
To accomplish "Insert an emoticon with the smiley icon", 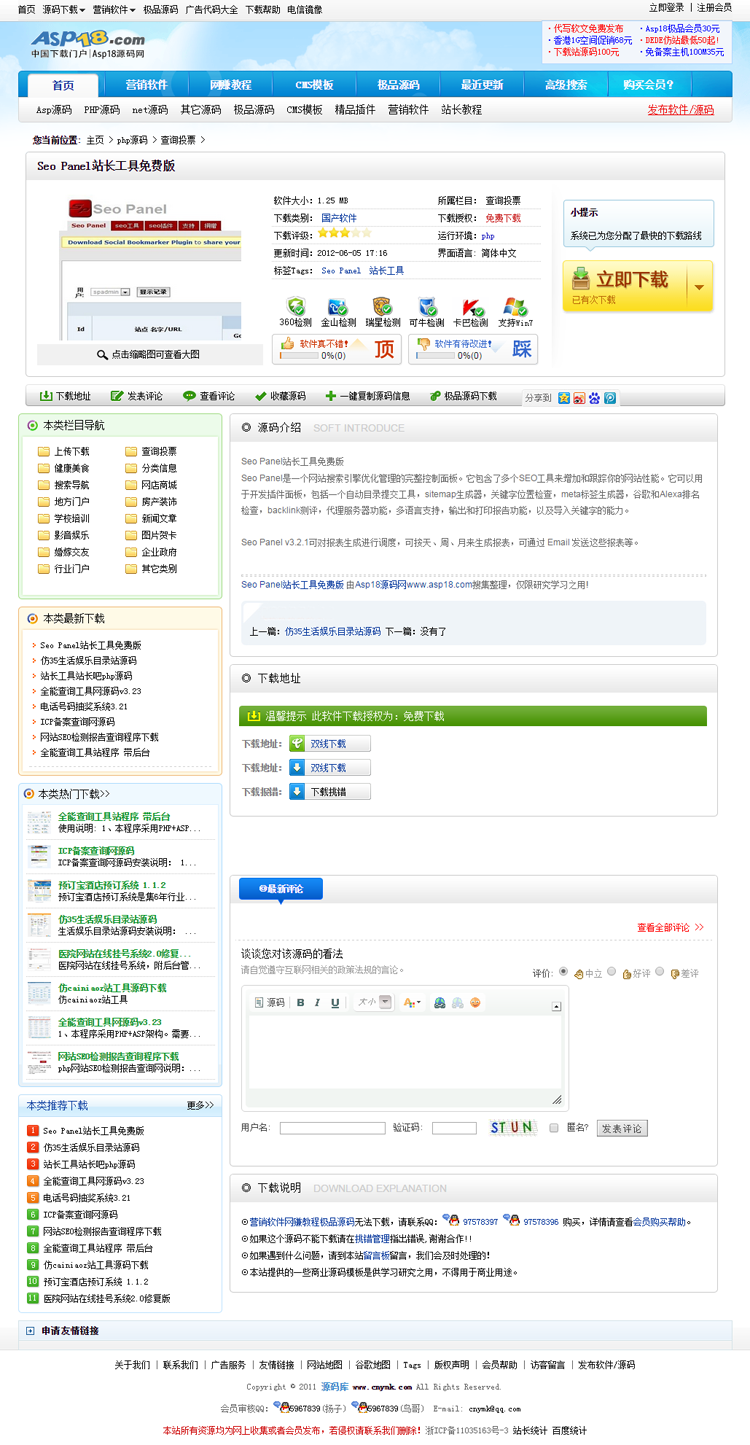I will coord(475,1002).
